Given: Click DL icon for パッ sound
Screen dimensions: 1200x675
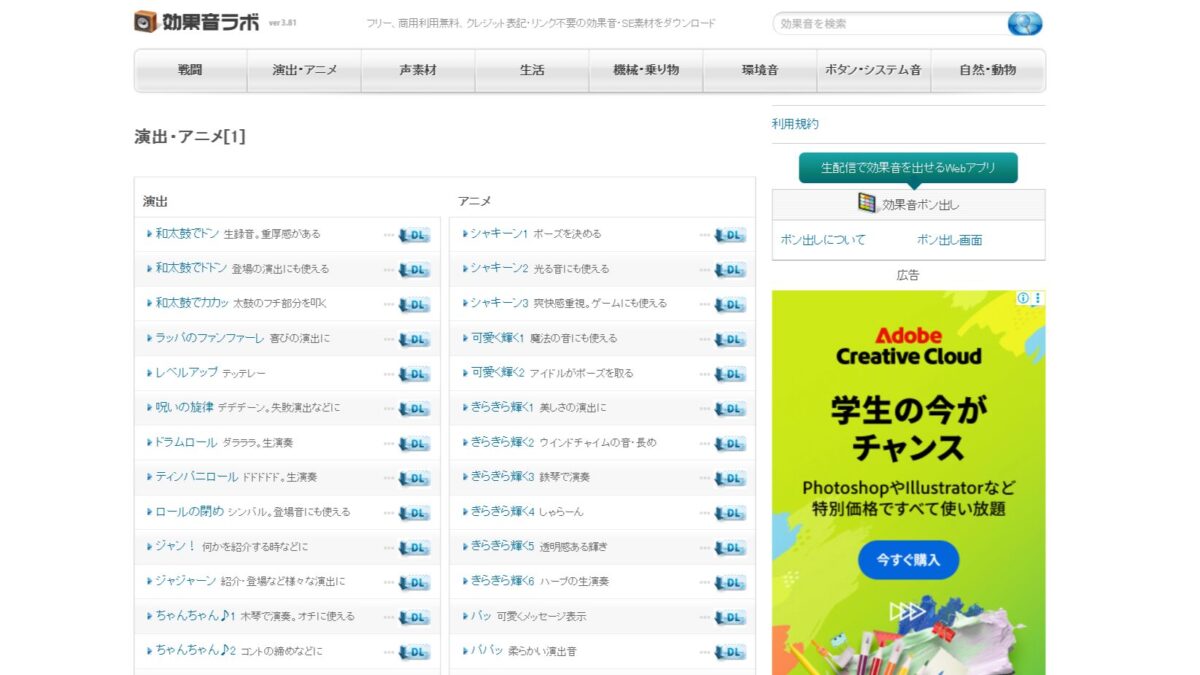Looking at the screenshot, I should [x=730, y=617].
